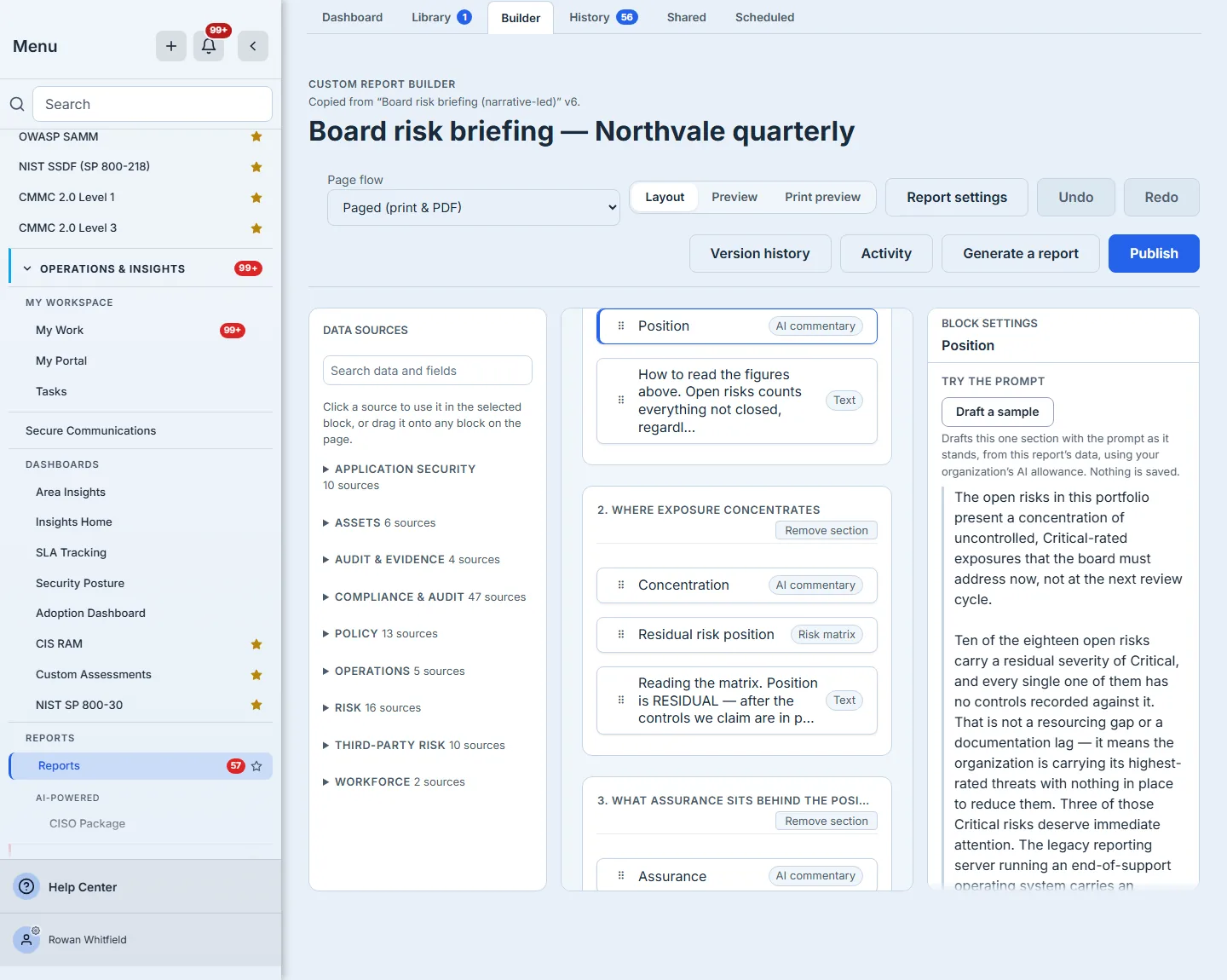
Task: Open the Page flow dropdown
Action: coord(474,207)
